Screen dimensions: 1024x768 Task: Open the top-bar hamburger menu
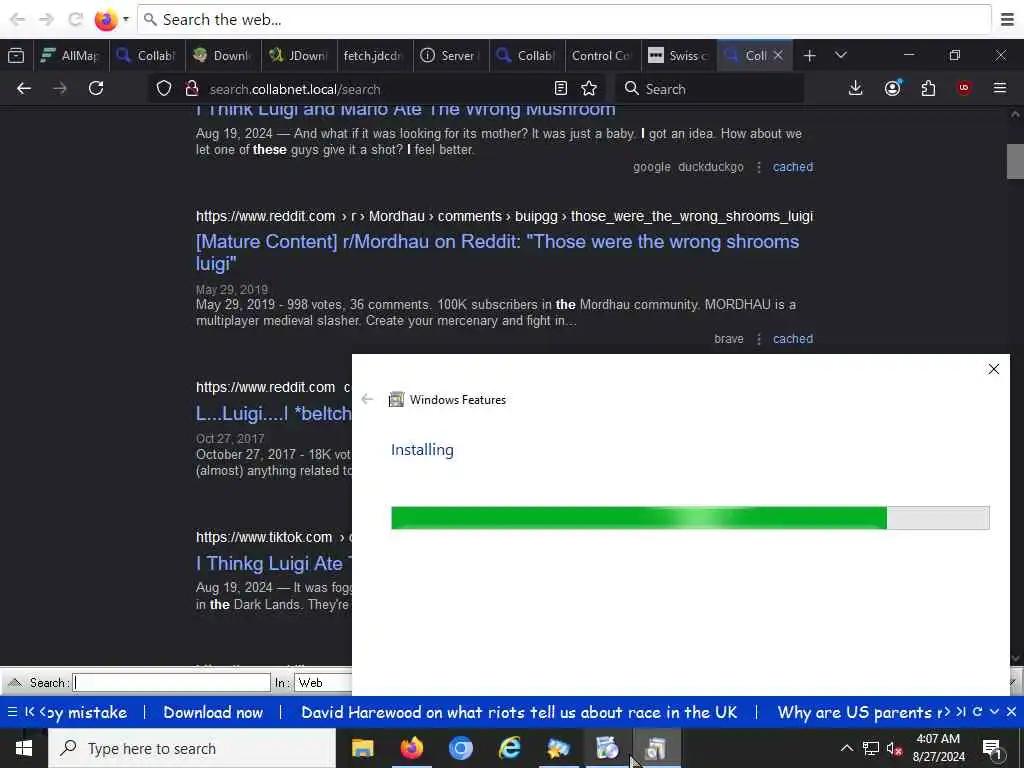click(1008, 20)
